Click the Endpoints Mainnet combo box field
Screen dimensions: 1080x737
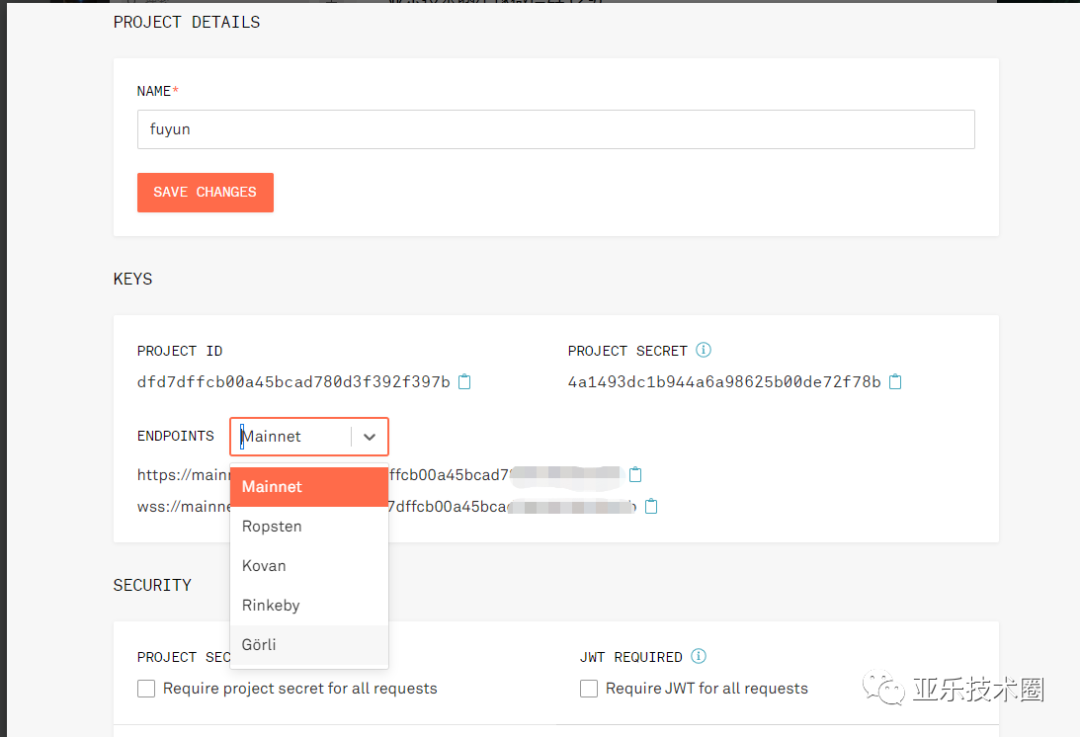click(290, 437)
